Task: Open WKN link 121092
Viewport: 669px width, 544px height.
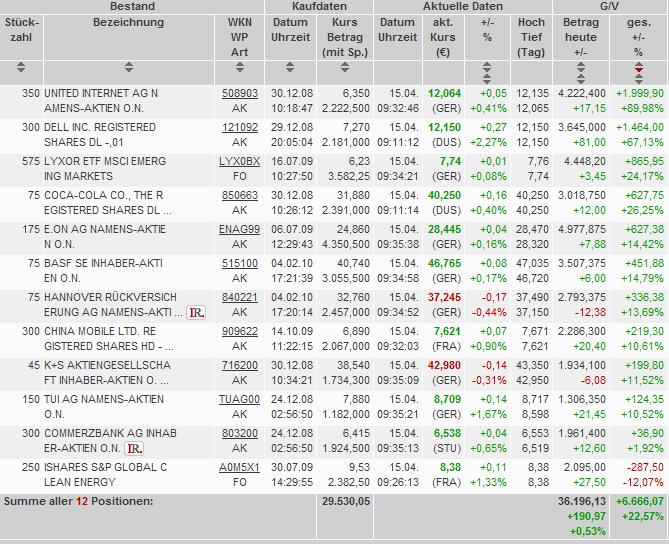Action: [x=240, y=128]
